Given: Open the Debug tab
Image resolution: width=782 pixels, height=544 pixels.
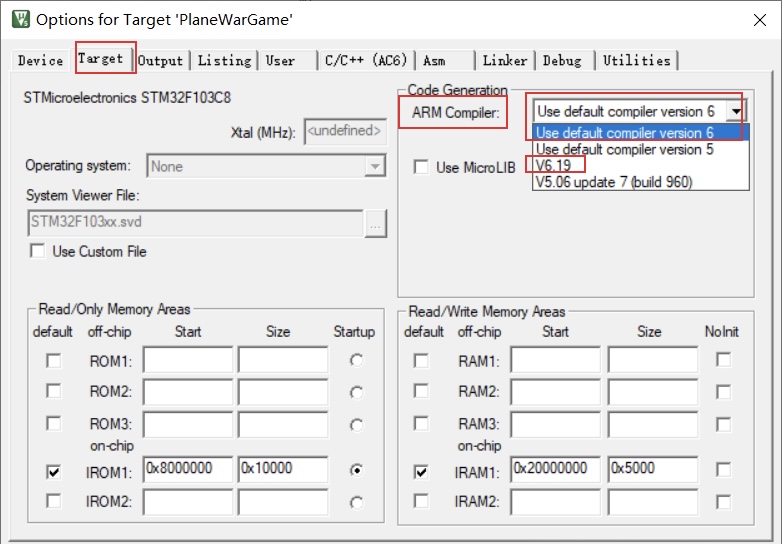Looking at the screenshot, I should 562,61.
